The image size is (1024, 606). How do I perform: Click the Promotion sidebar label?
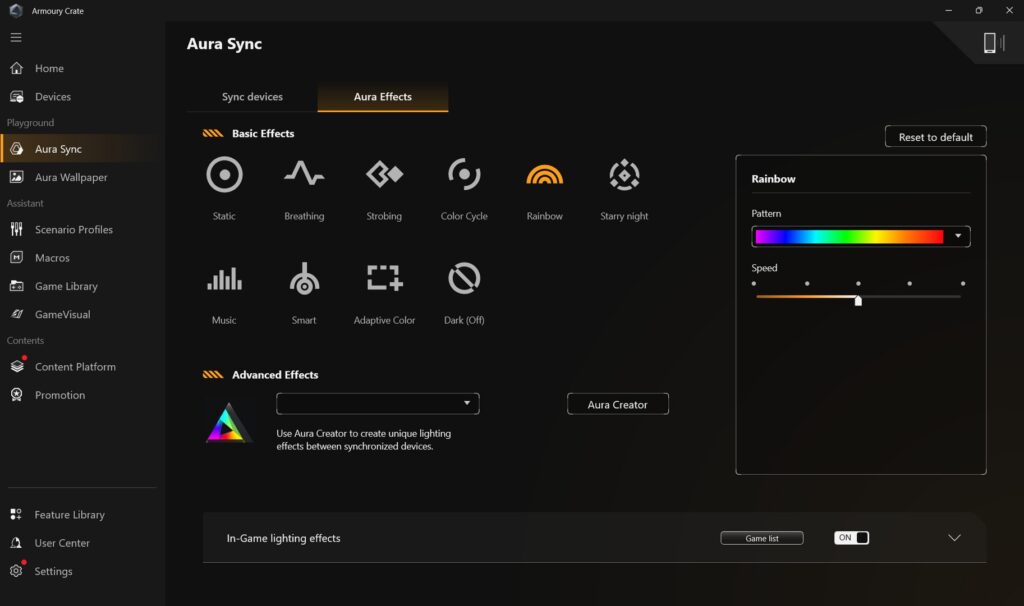(60, 394)
